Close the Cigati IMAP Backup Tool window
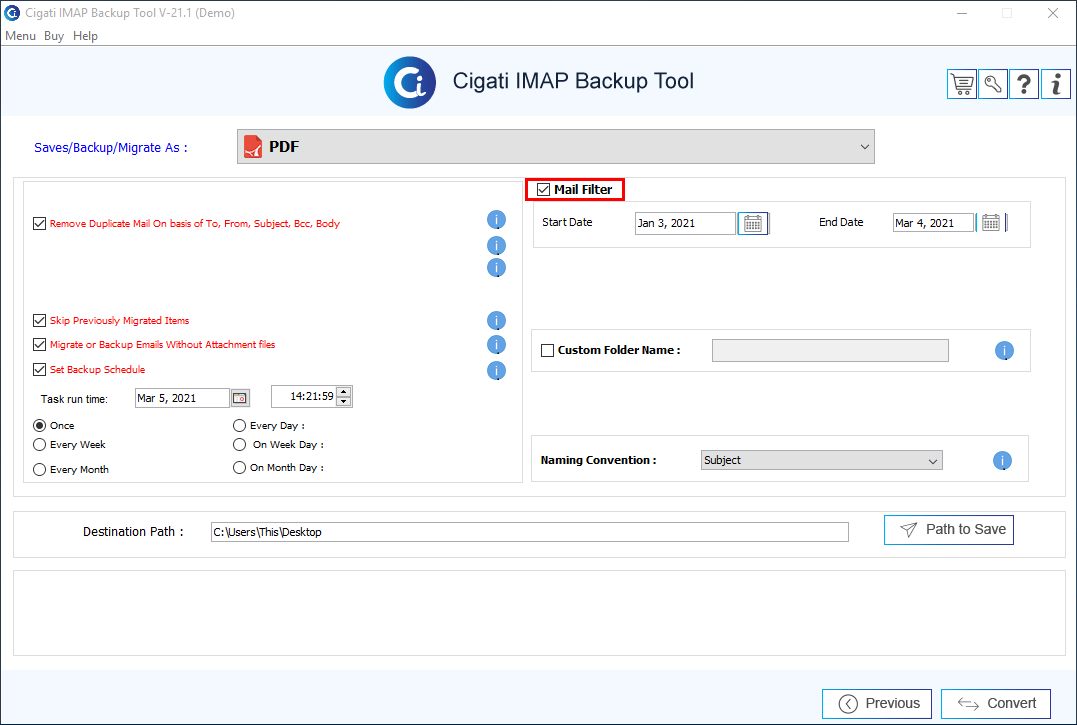Image resolution: width=1077 pixels, height=725 pixels. [1053, 13]
